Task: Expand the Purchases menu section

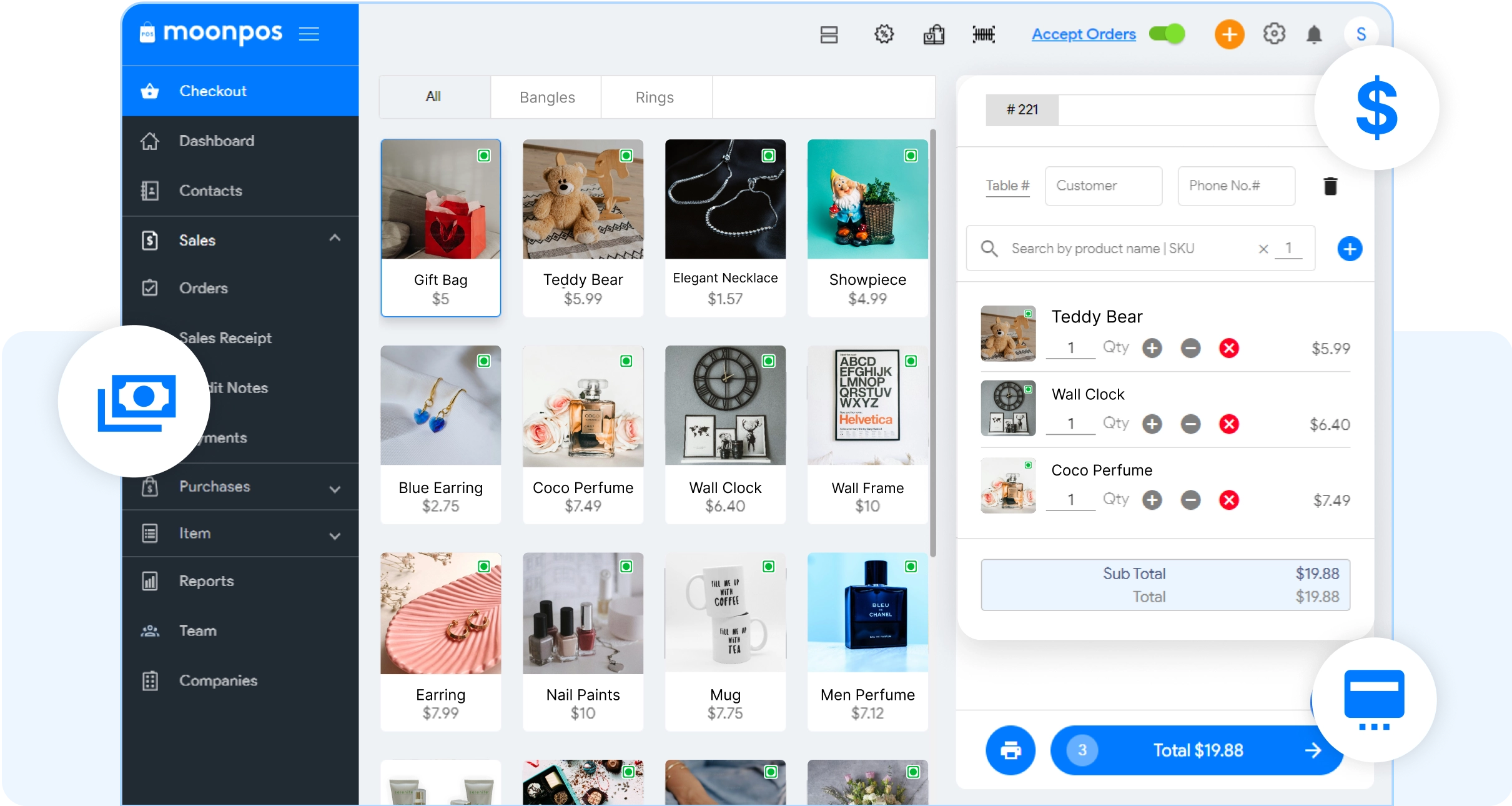Action: click(335, 489)
